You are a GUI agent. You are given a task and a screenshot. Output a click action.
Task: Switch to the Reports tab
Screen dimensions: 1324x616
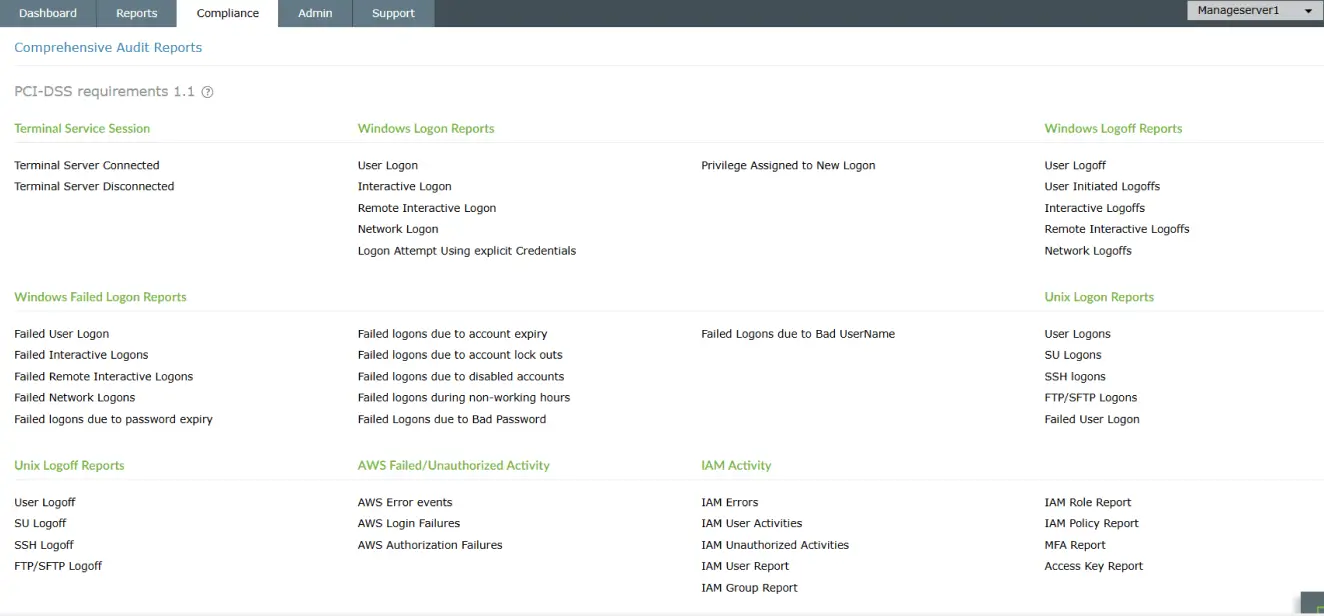tap(136, 13)
